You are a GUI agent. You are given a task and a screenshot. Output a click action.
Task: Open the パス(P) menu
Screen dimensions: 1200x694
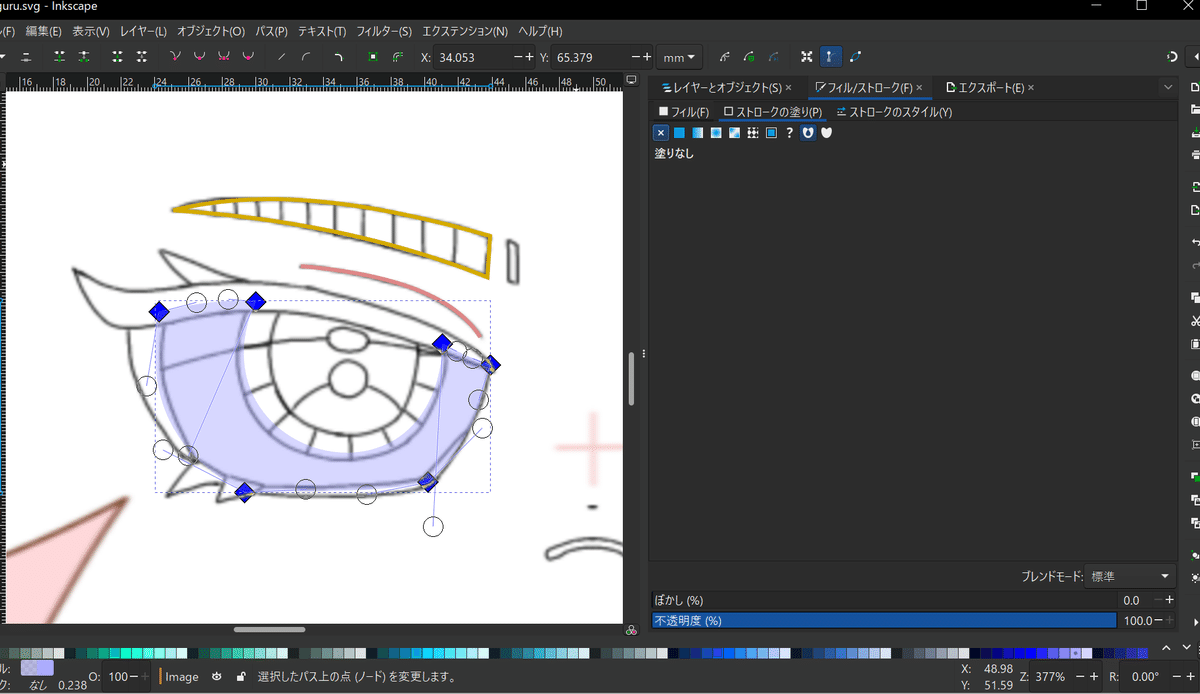[271, 32]
